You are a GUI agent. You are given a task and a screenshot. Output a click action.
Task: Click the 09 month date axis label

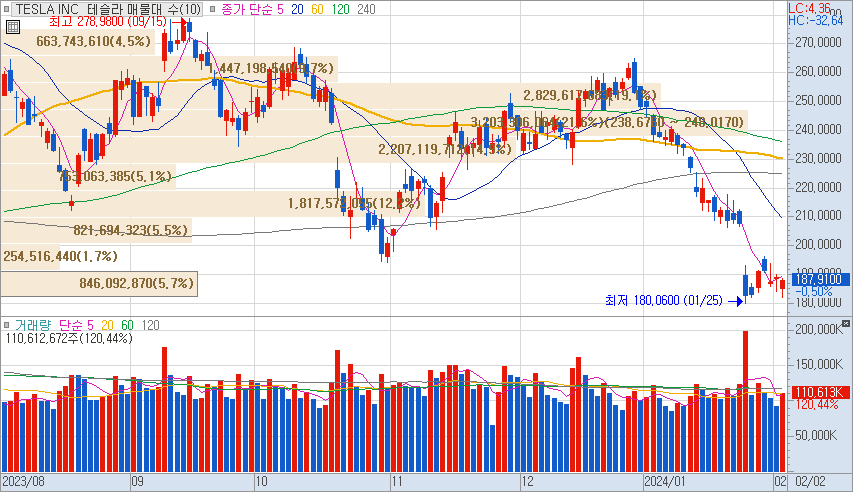pos(137,482)
